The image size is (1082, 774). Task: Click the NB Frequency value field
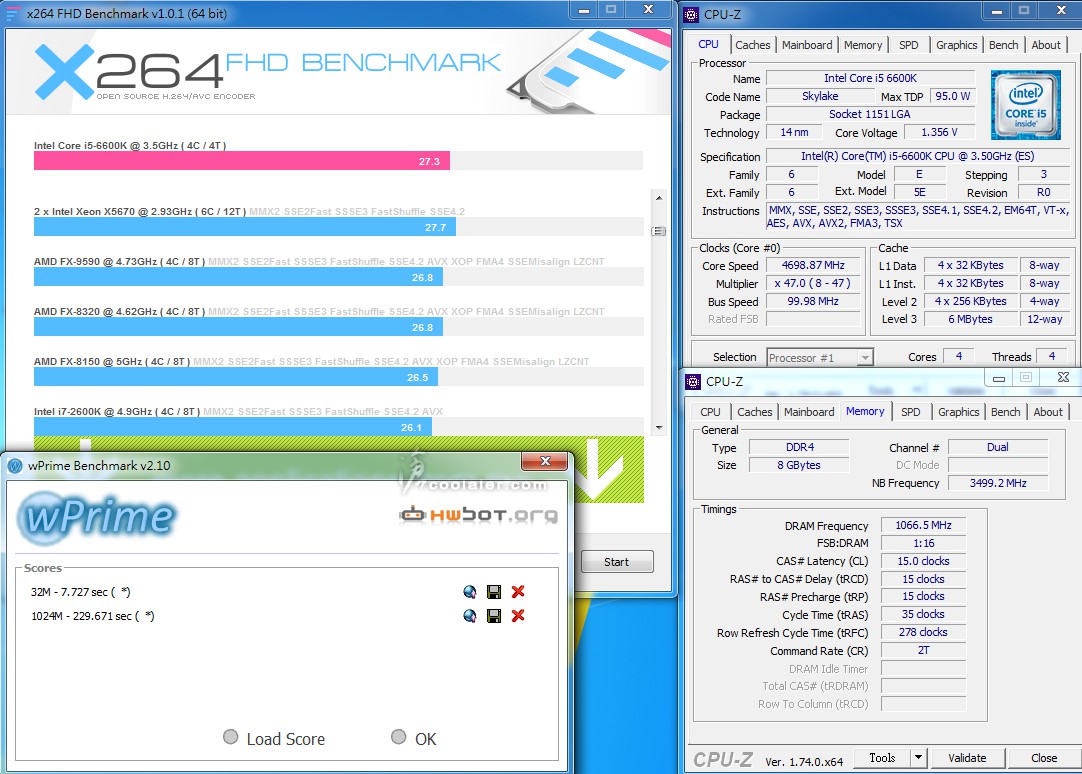(x=998, y=483)
